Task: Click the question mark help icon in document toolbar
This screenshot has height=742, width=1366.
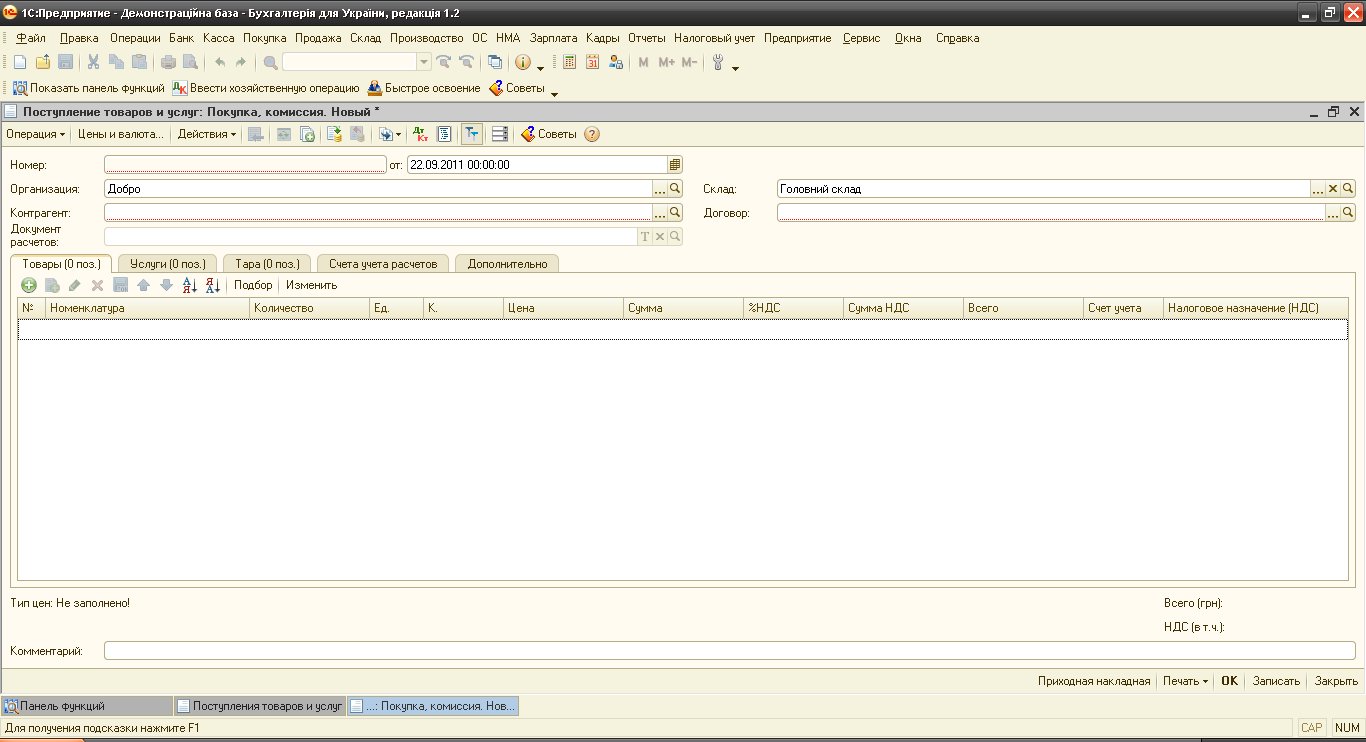Action: 592,134
